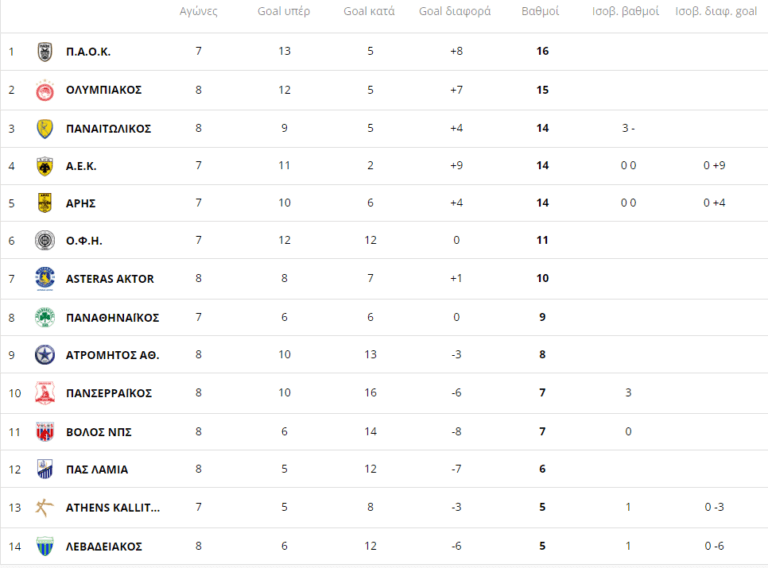Click the Α.Ε.Κ. eagle crest icon
Screen dimensions: 768x568
click(44, 166)
